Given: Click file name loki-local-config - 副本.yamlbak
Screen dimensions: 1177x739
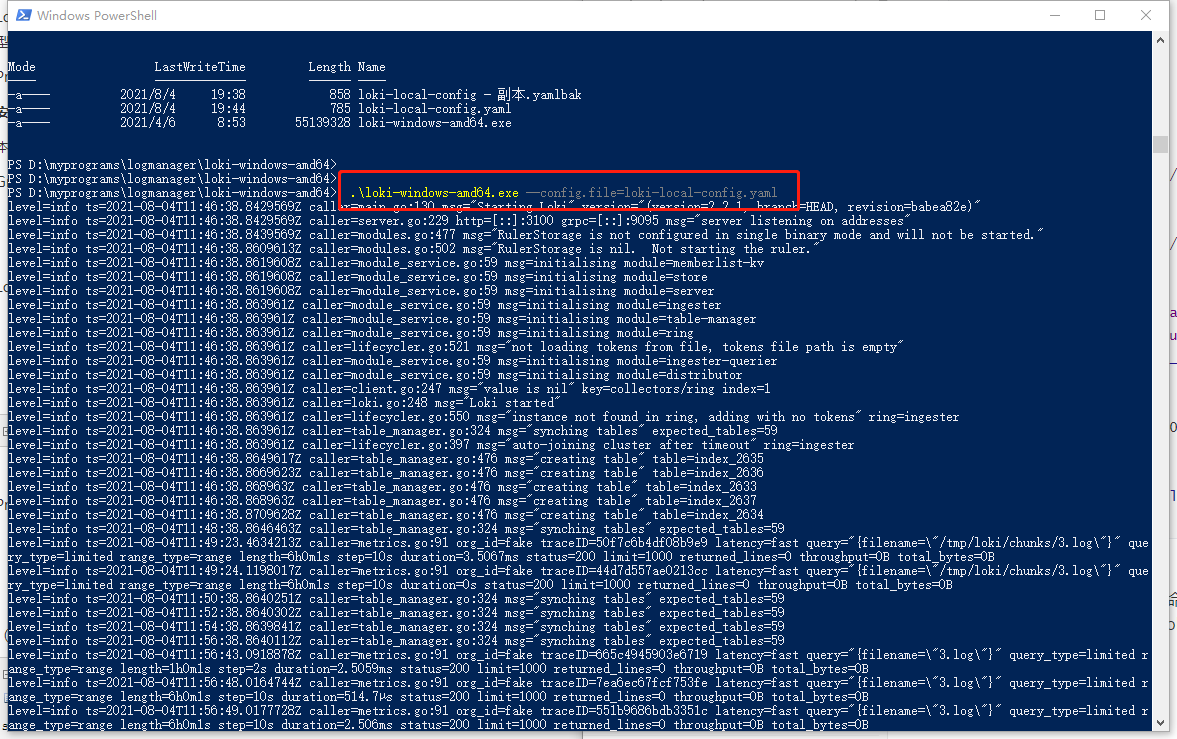Looking at the screenshot, I should coord(470,95).
